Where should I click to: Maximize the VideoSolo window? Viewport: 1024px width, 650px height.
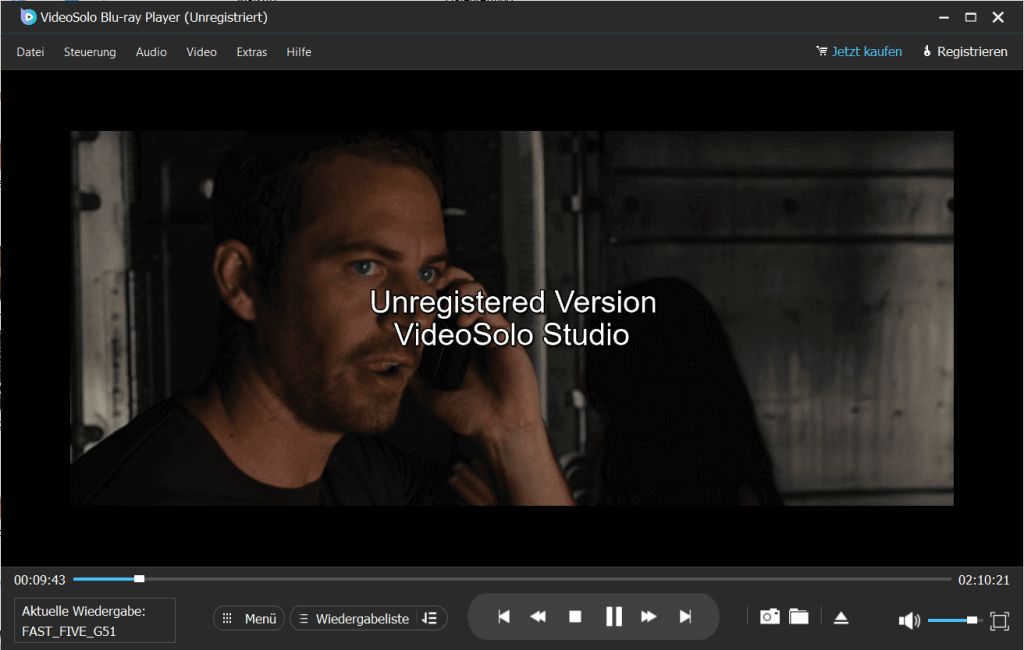click(970, 18)
